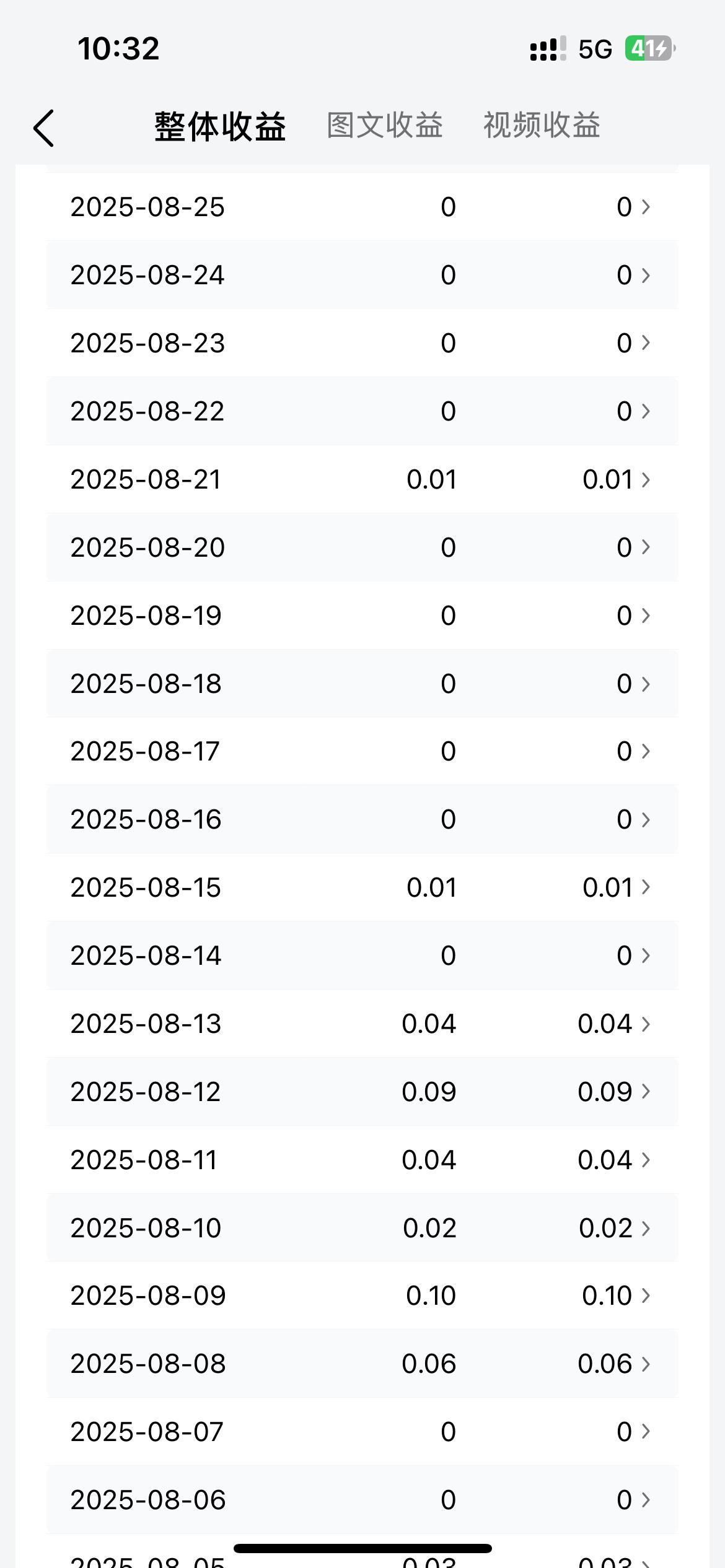This screenshot has width=725, height=1568.
Task: Expand the 2025-08-10 row chevron
Action: 646,1228
